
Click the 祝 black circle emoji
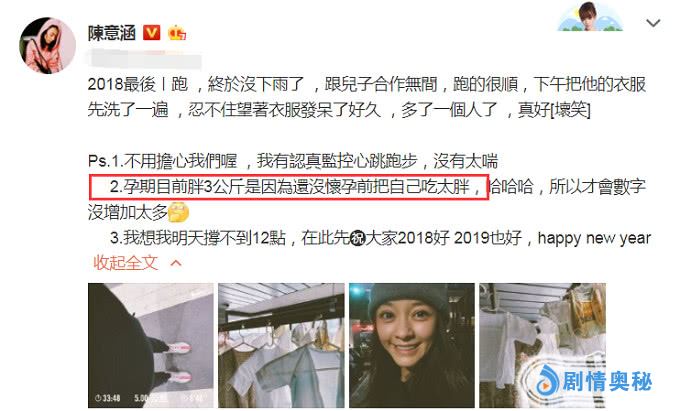click(x=358, y=238)
